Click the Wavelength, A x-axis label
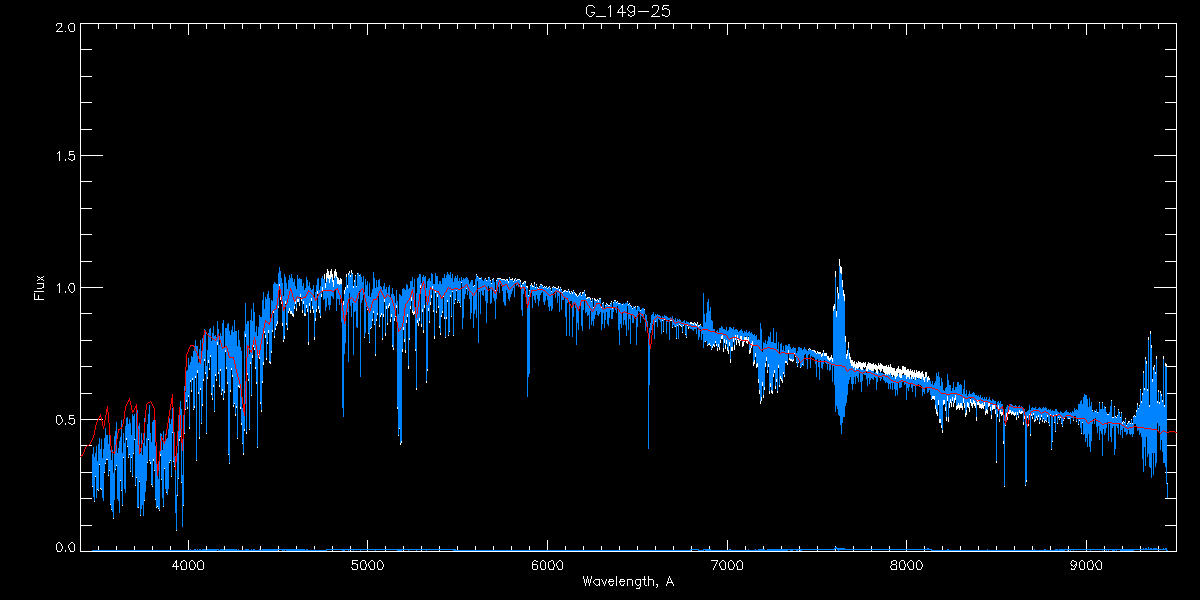 click(628, 582)
